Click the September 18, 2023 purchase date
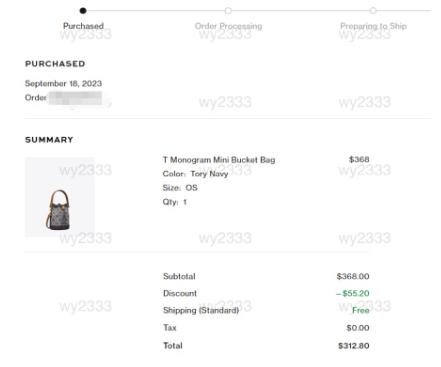Viewport: 441px width, 367px height. [x=63, y=83]
